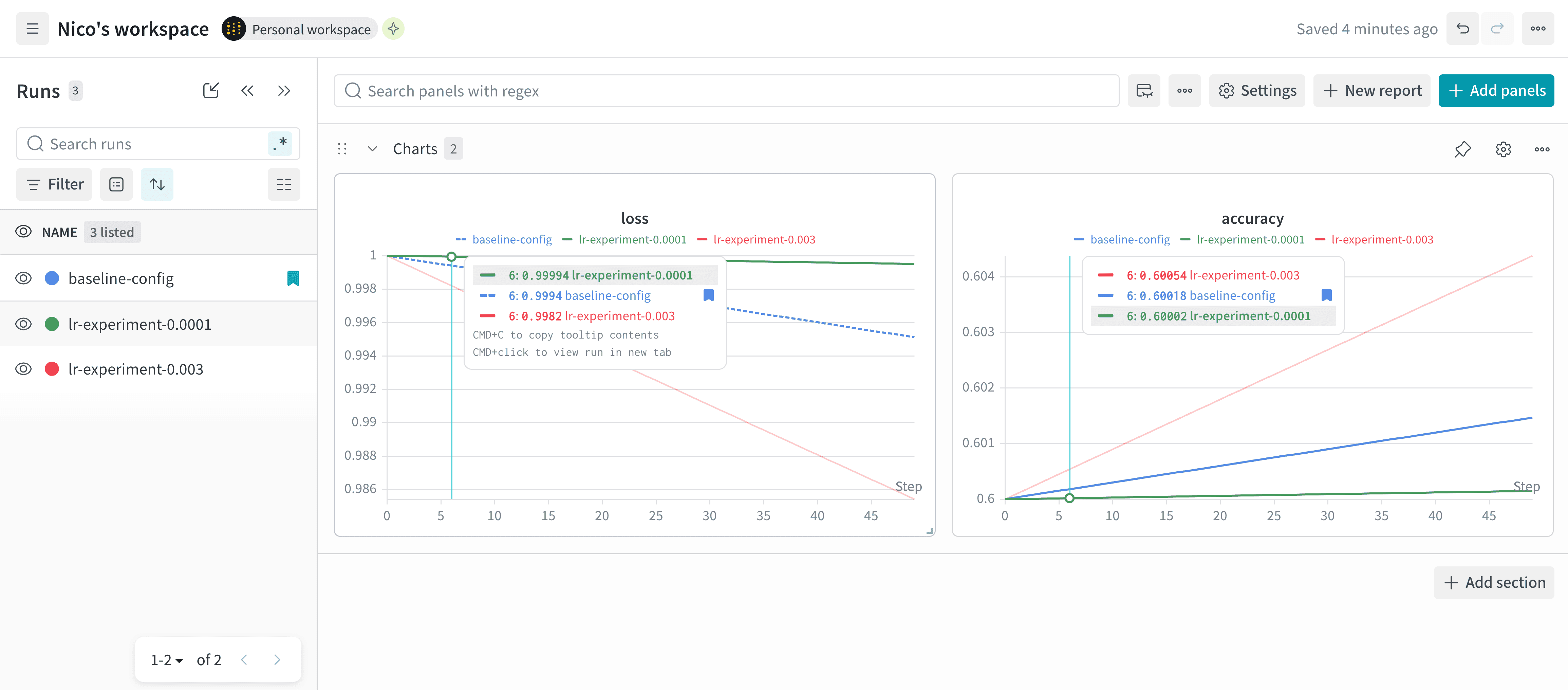Click the hover point marker on loss chart
Screen dimensions: 1568x690
point(452,257)
